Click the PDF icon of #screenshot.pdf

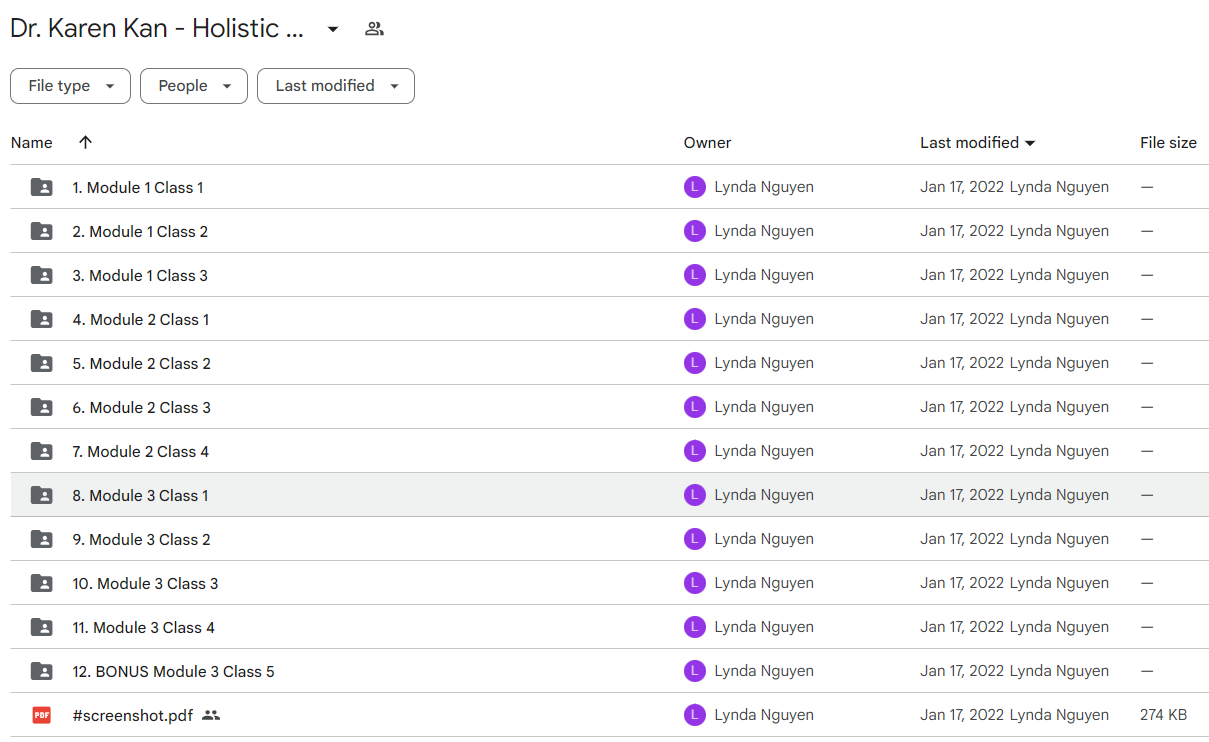pos(41,715)
